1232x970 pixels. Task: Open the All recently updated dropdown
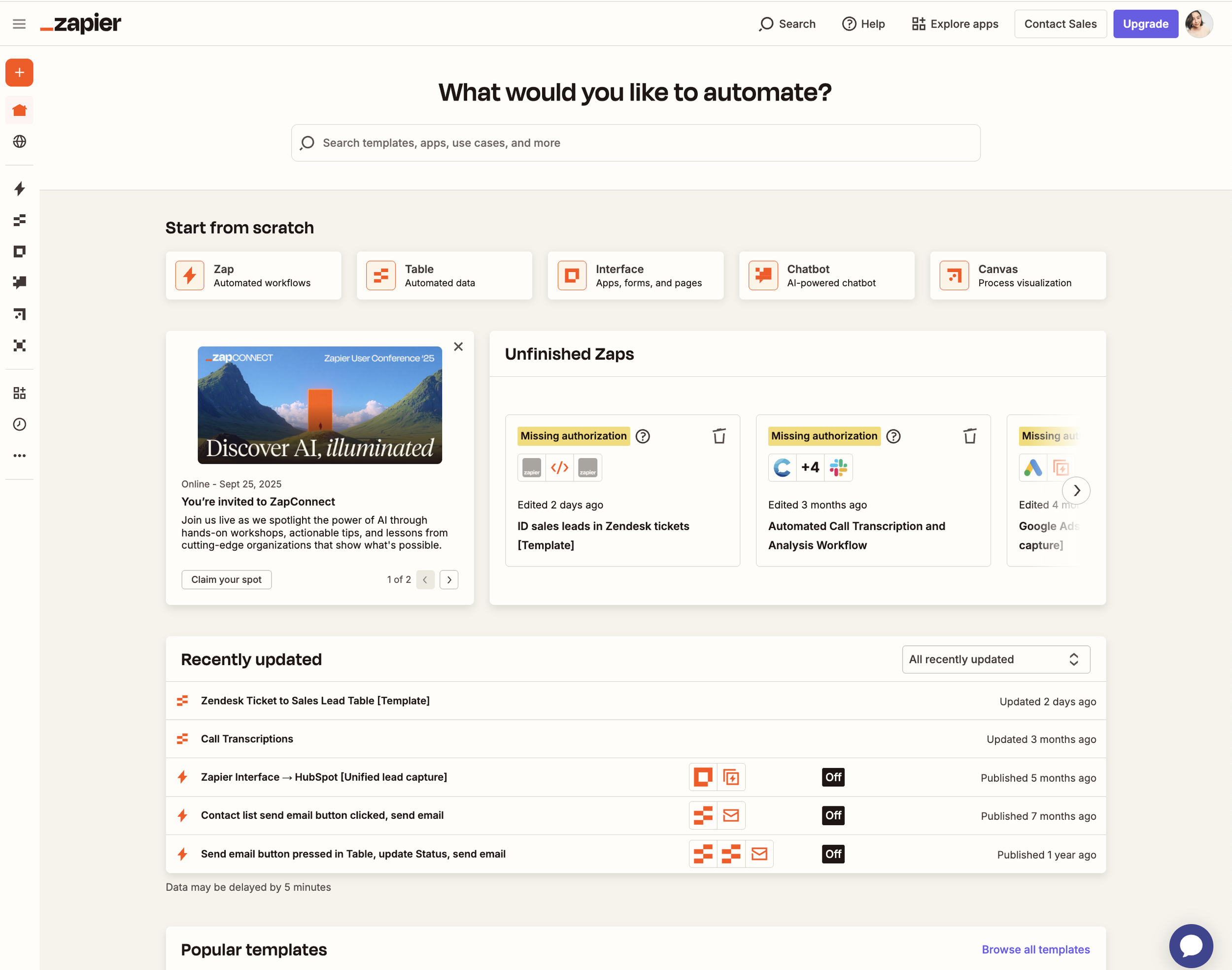pos(995,659)
